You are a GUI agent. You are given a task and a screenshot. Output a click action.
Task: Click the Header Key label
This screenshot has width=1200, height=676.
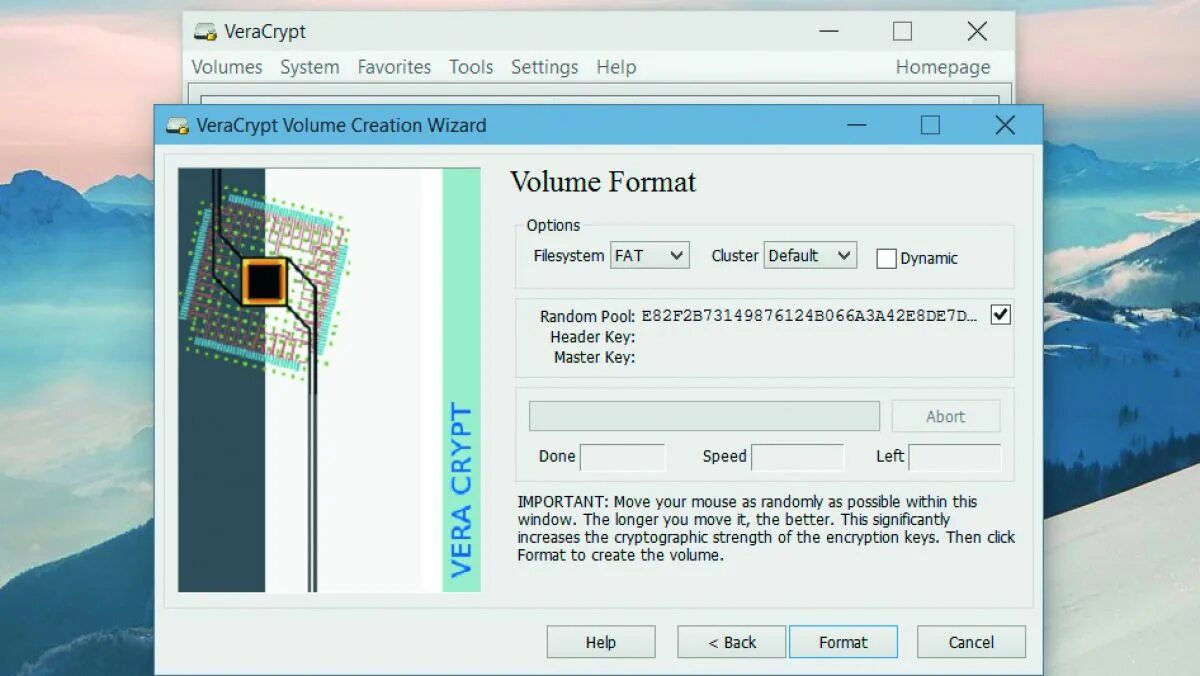(x=592, y=337)
